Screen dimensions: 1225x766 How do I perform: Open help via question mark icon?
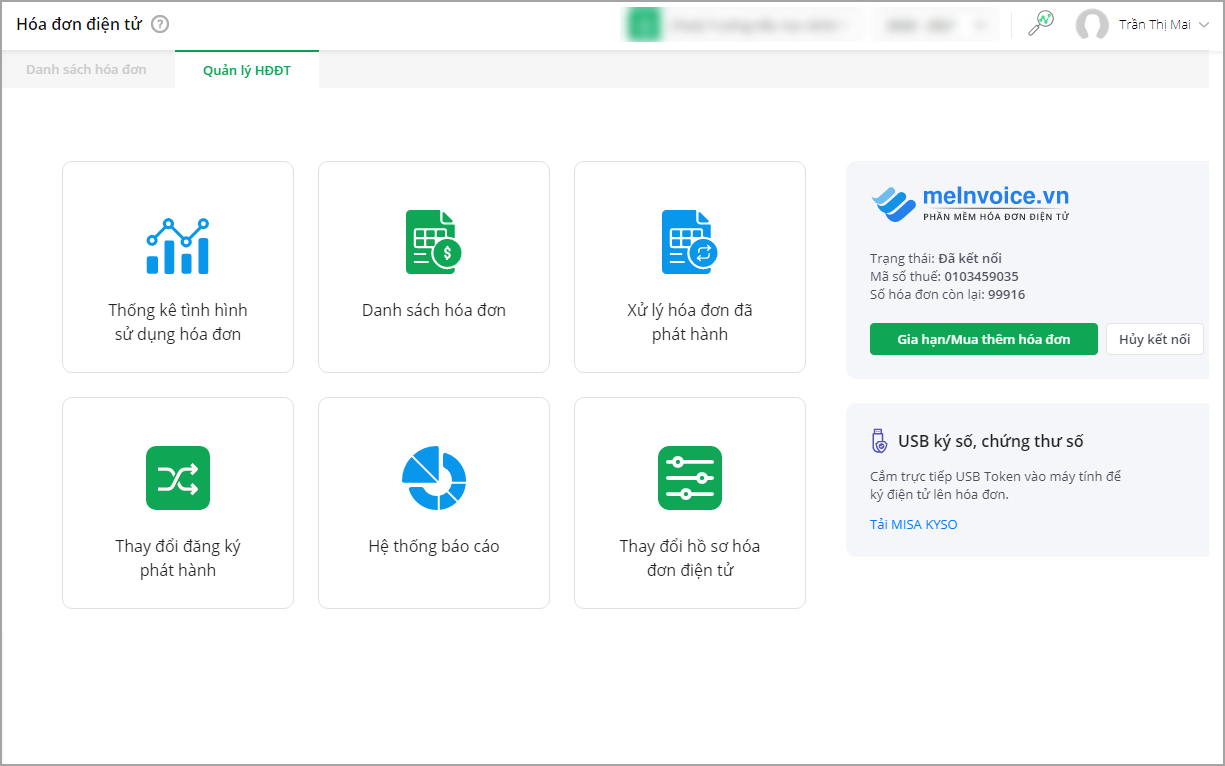point(160,25)
